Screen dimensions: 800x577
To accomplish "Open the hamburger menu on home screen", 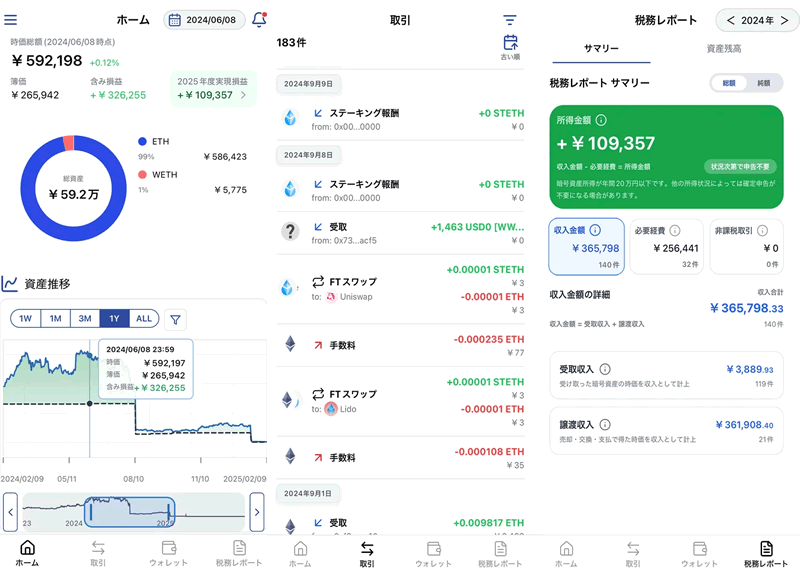I will point(11,19).
